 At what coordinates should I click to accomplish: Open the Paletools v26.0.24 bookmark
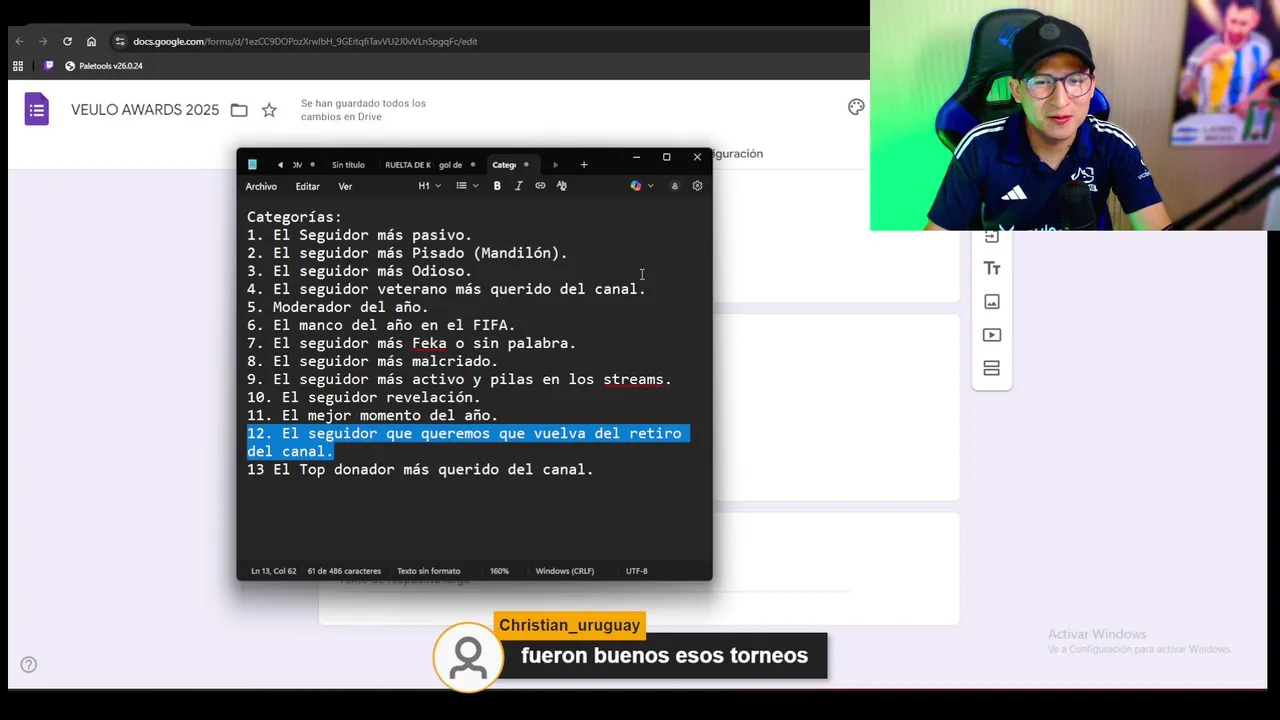[104, 66]
